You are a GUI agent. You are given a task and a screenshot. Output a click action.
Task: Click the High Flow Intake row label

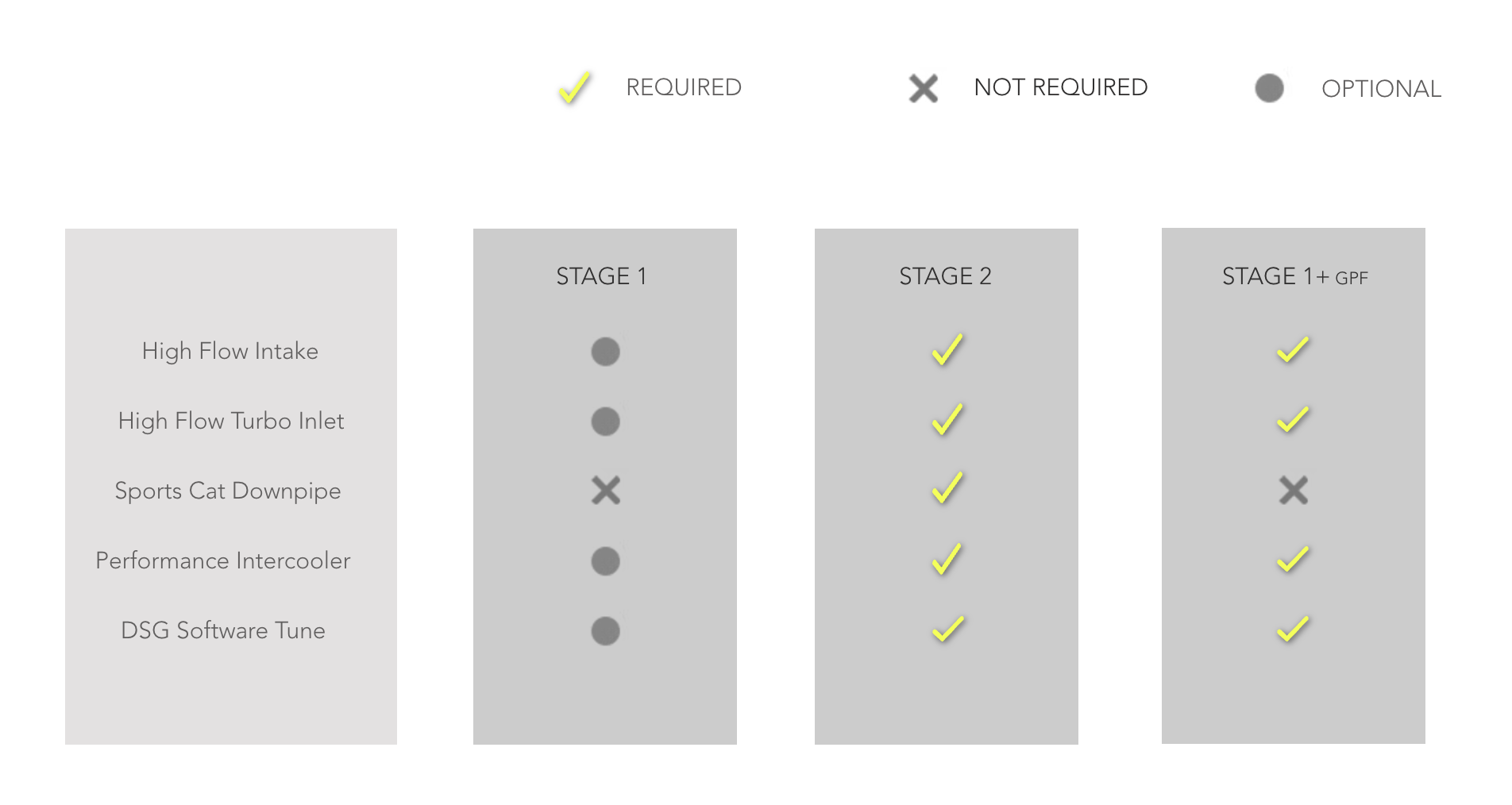[230, 352]
